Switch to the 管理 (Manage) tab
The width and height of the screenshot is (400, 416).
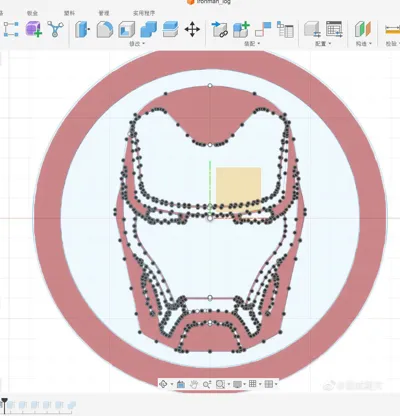pos(104,13)
